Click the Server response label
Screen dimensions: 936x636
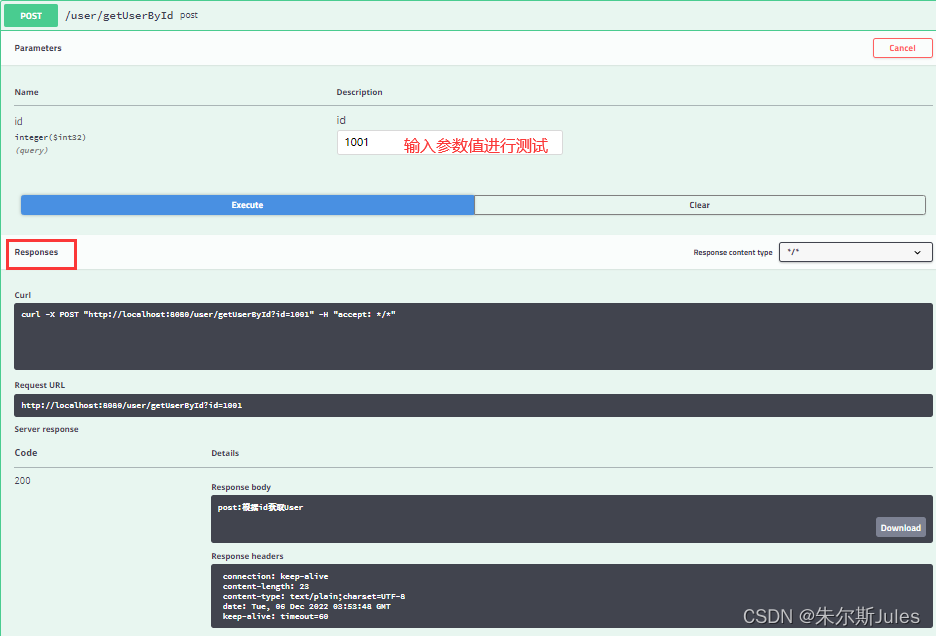point(47,429)
